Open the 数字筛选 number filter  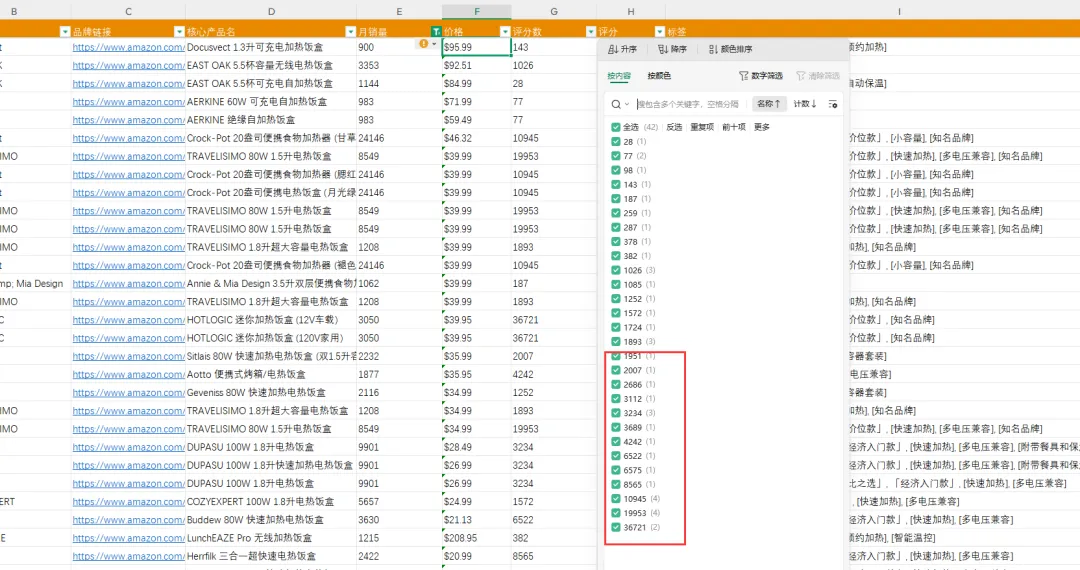(760, 76)
